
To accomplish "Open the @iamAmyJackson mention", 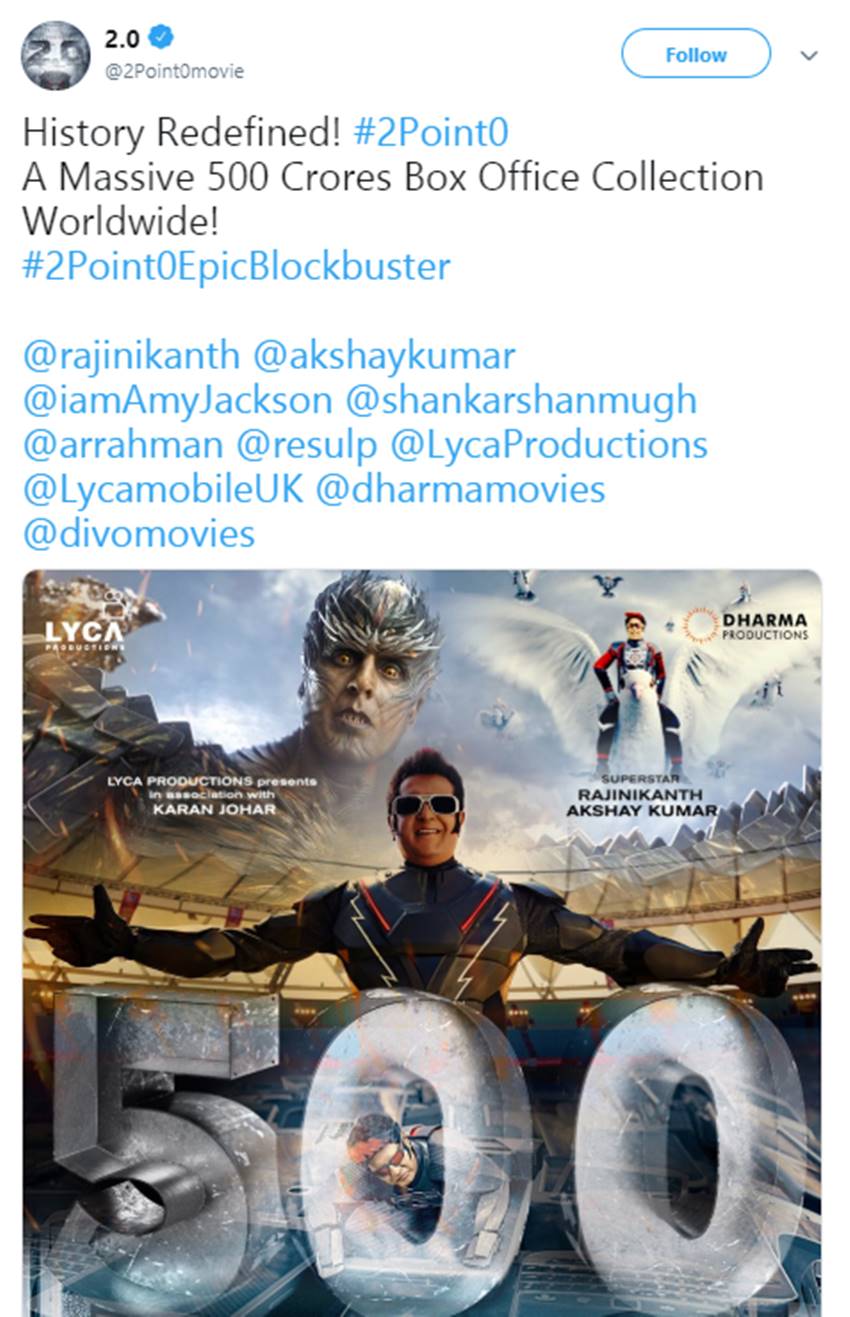I will (177, 400).
